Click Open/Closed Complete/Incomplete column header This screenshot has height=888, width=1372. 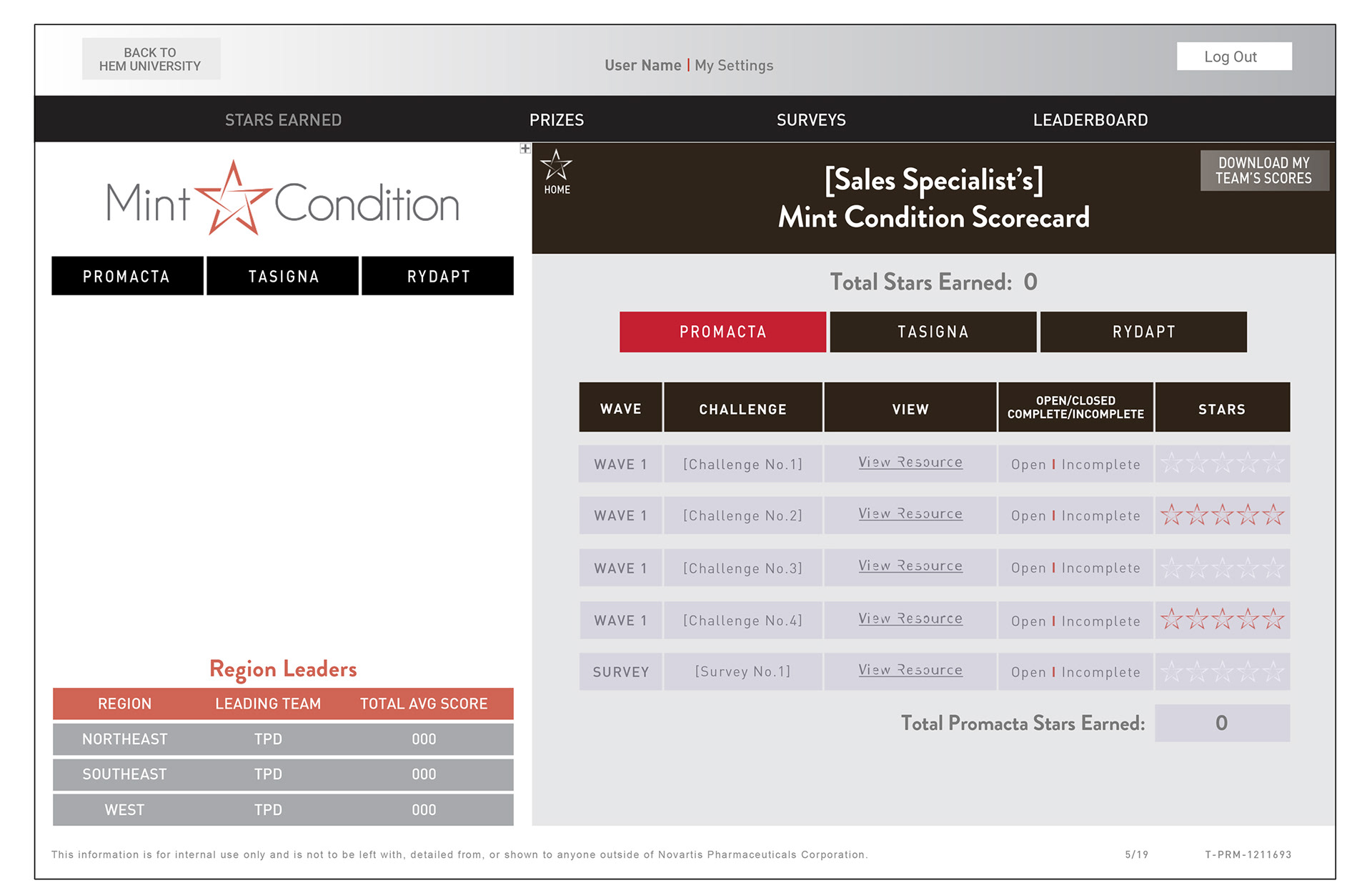pyautogui.click(x=1075, y=408)
